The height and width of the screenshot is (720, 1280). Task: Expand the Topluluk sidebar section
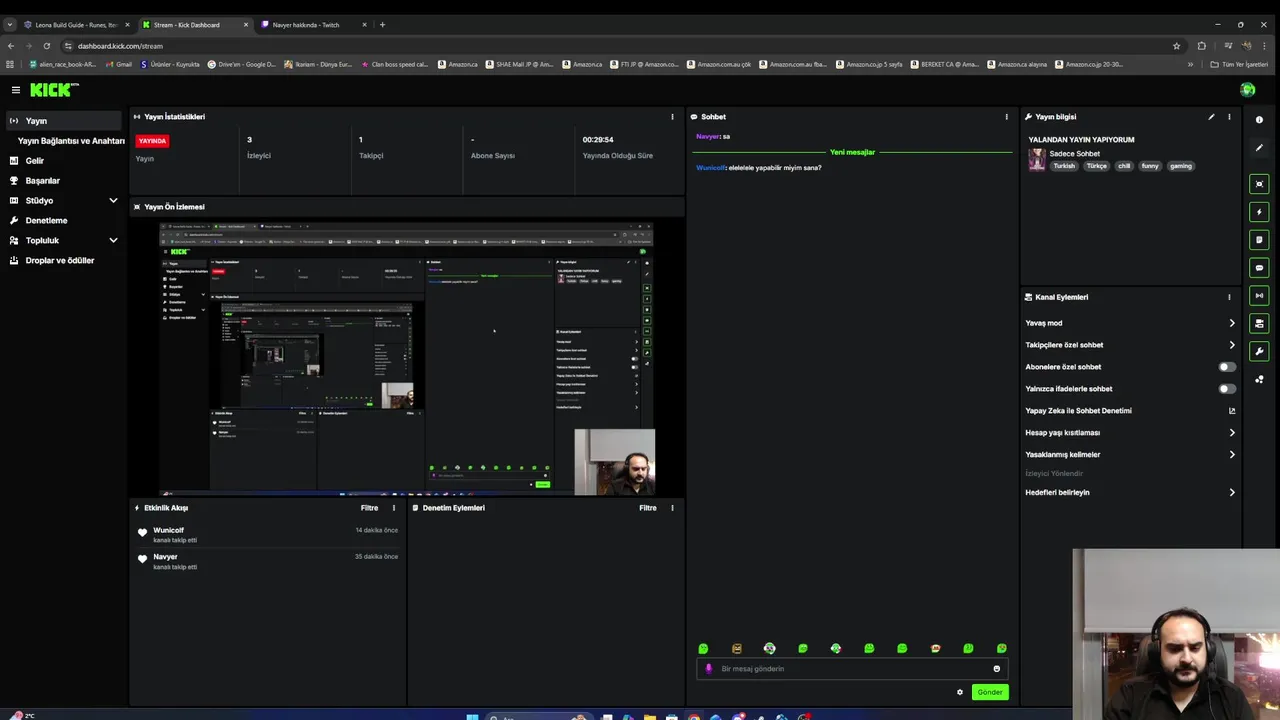(113, 241)
